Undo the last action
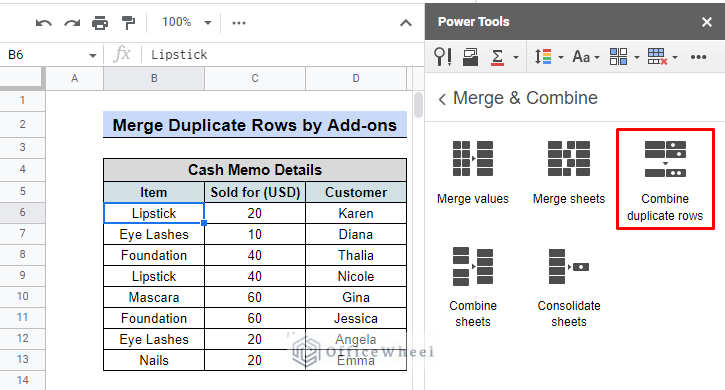 click(44, 23)
